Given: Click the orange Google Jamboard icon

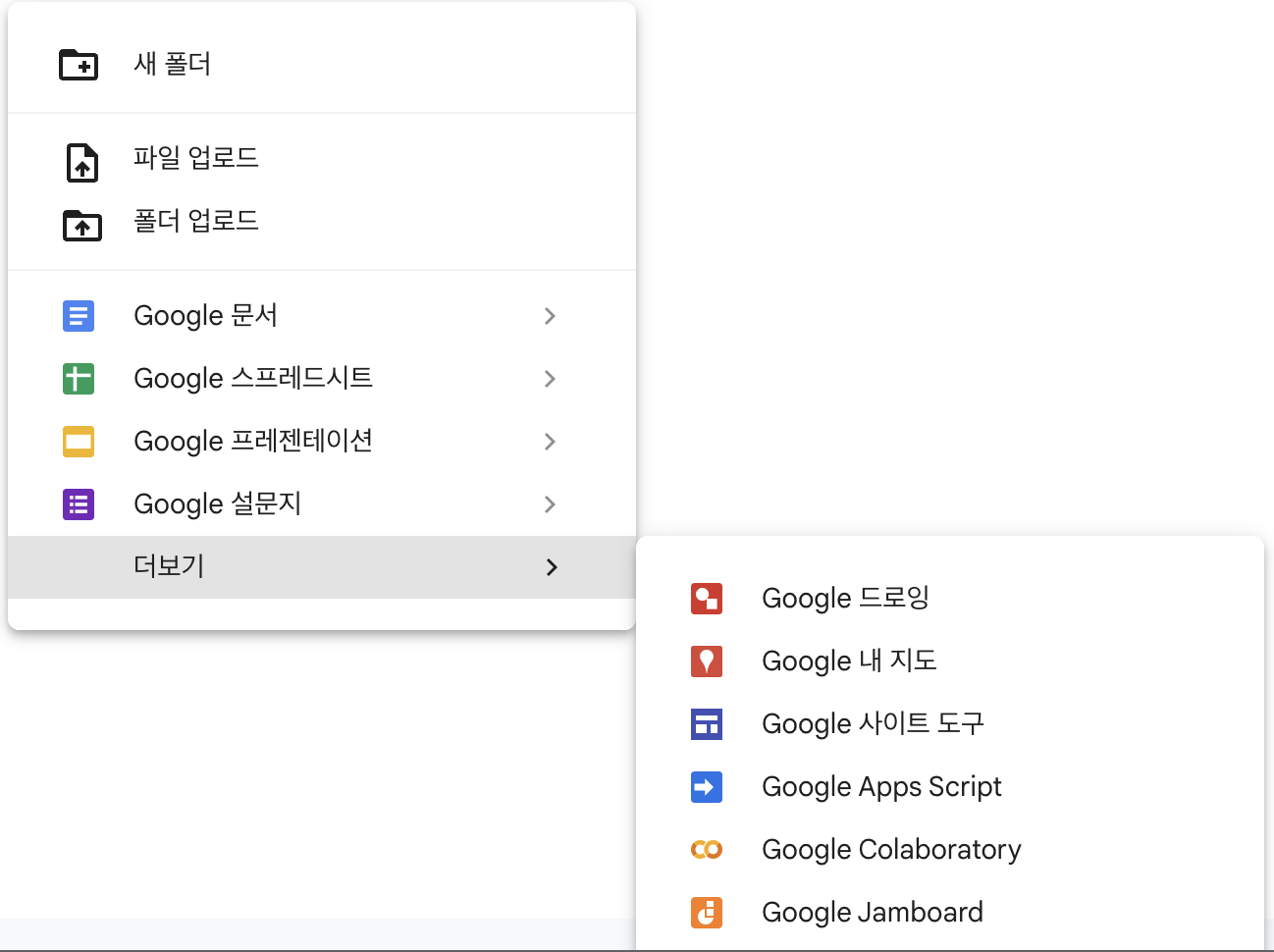Looking at the screenshot, I should click(707, 913).
